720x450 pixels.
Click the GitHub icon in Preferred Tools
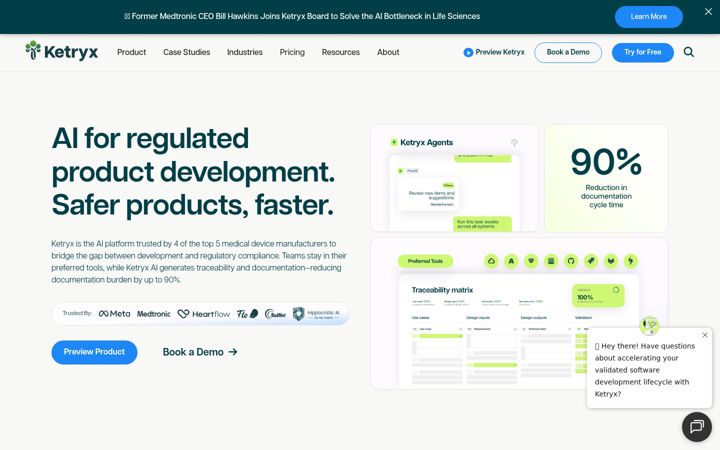point(571,261)
